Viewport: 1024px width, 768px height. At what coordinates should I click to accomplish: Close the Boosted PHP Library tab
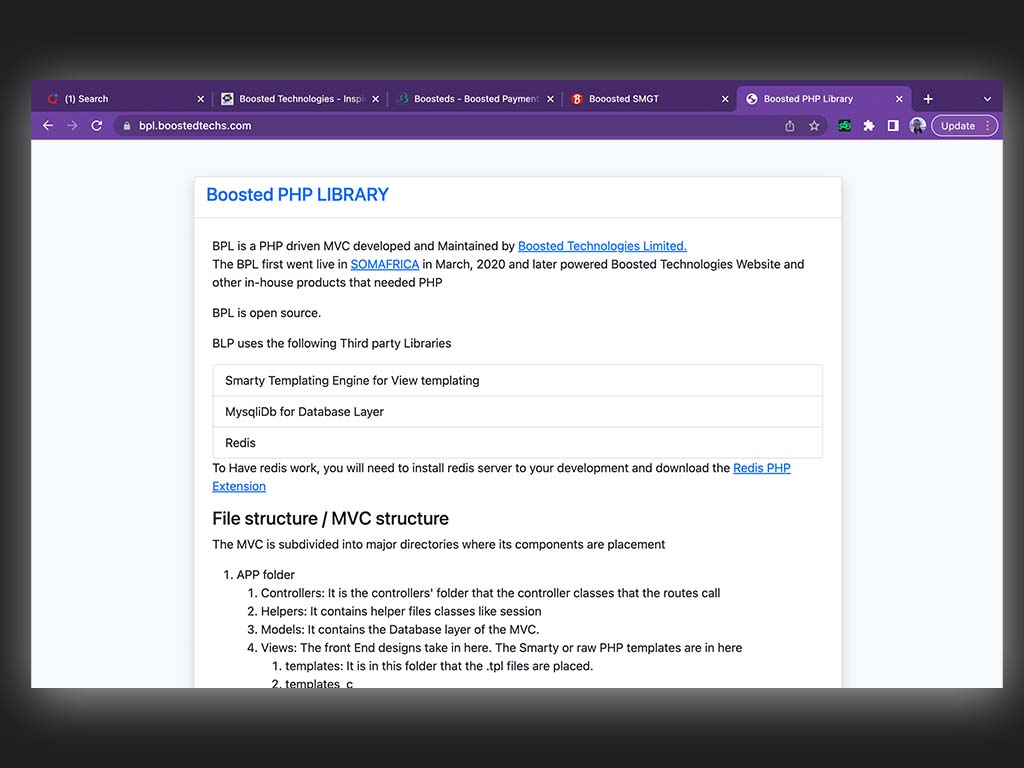click(899, 99)
